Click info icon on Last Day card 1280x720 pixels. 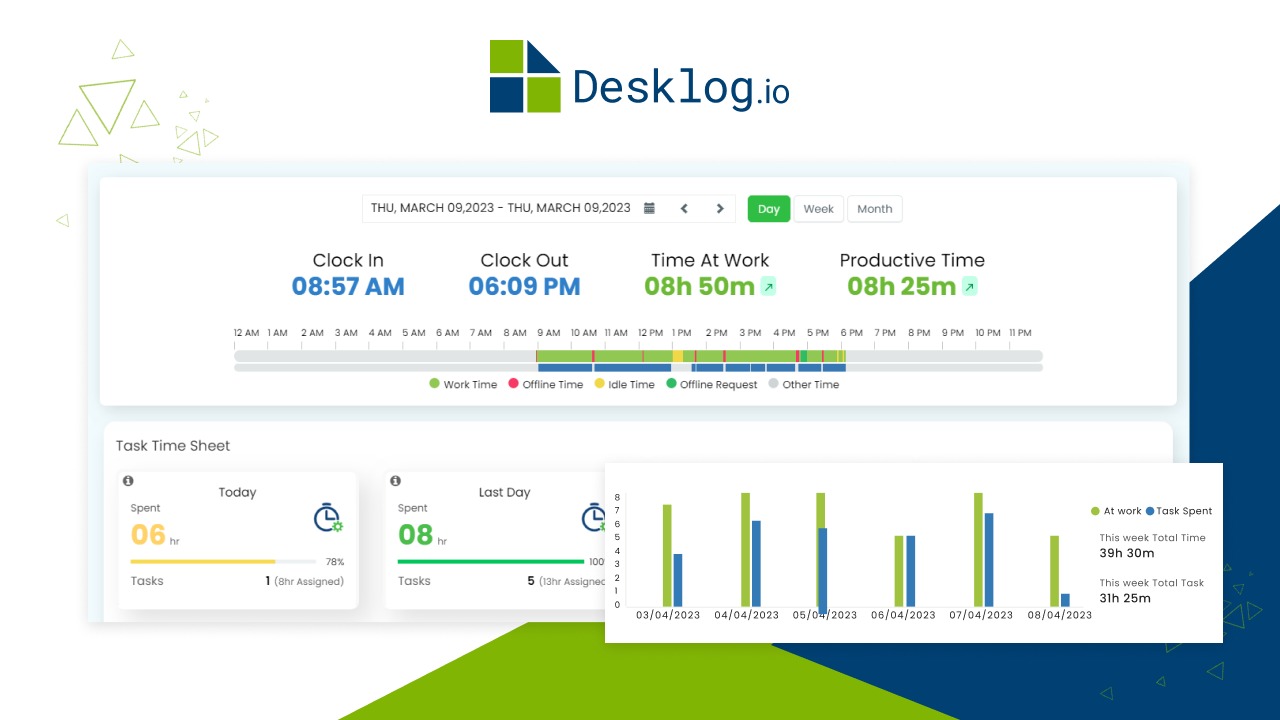point(395,481)
